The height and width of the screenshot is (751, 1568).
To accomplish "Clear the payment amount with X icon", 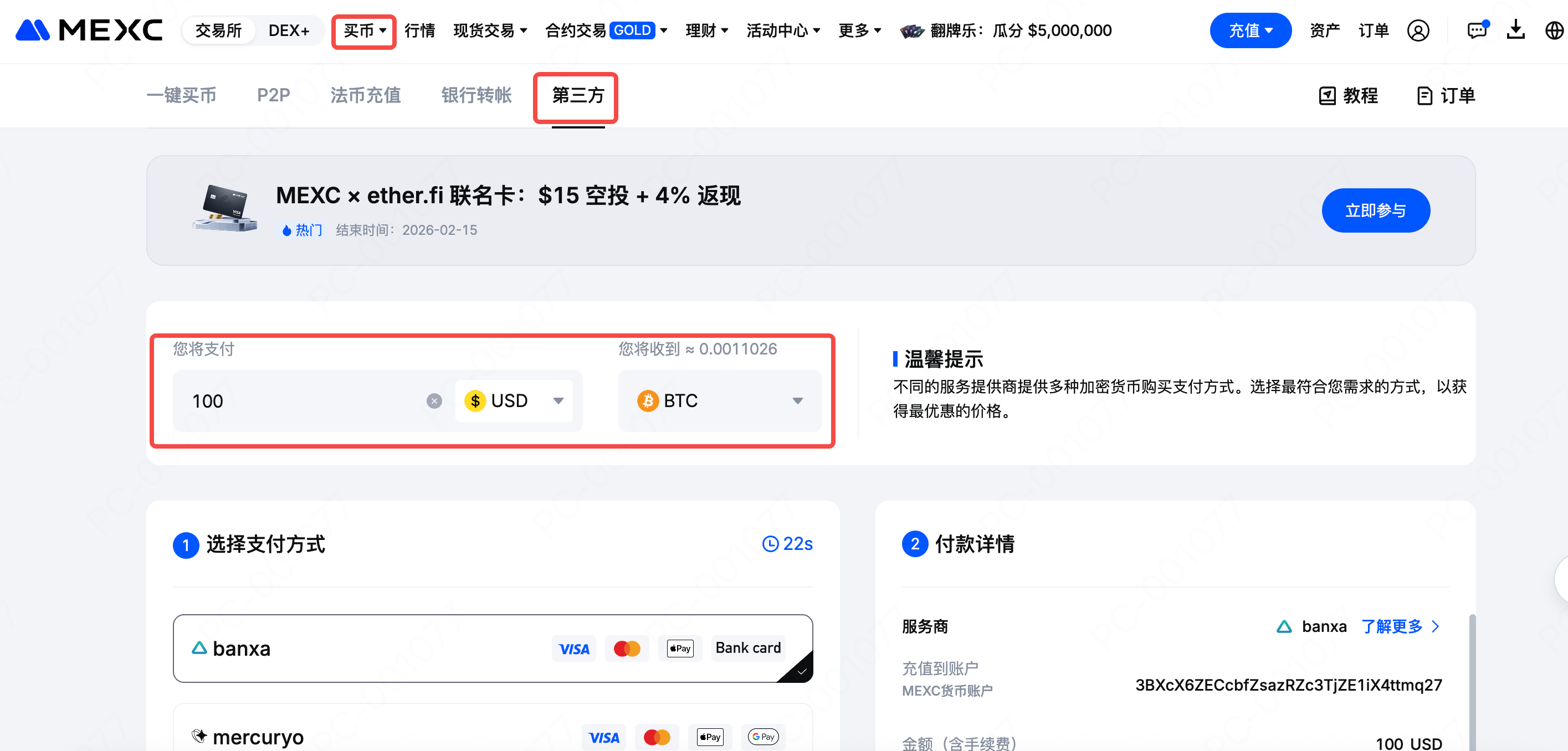I will click(434, 401).
